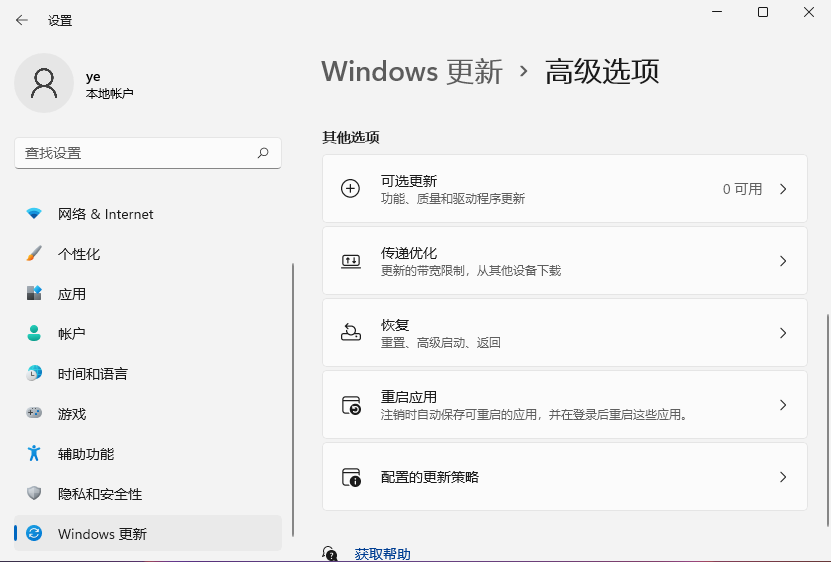Click the 设置 window title text
Screen dimensions: 831x562
tap(60, 21)
